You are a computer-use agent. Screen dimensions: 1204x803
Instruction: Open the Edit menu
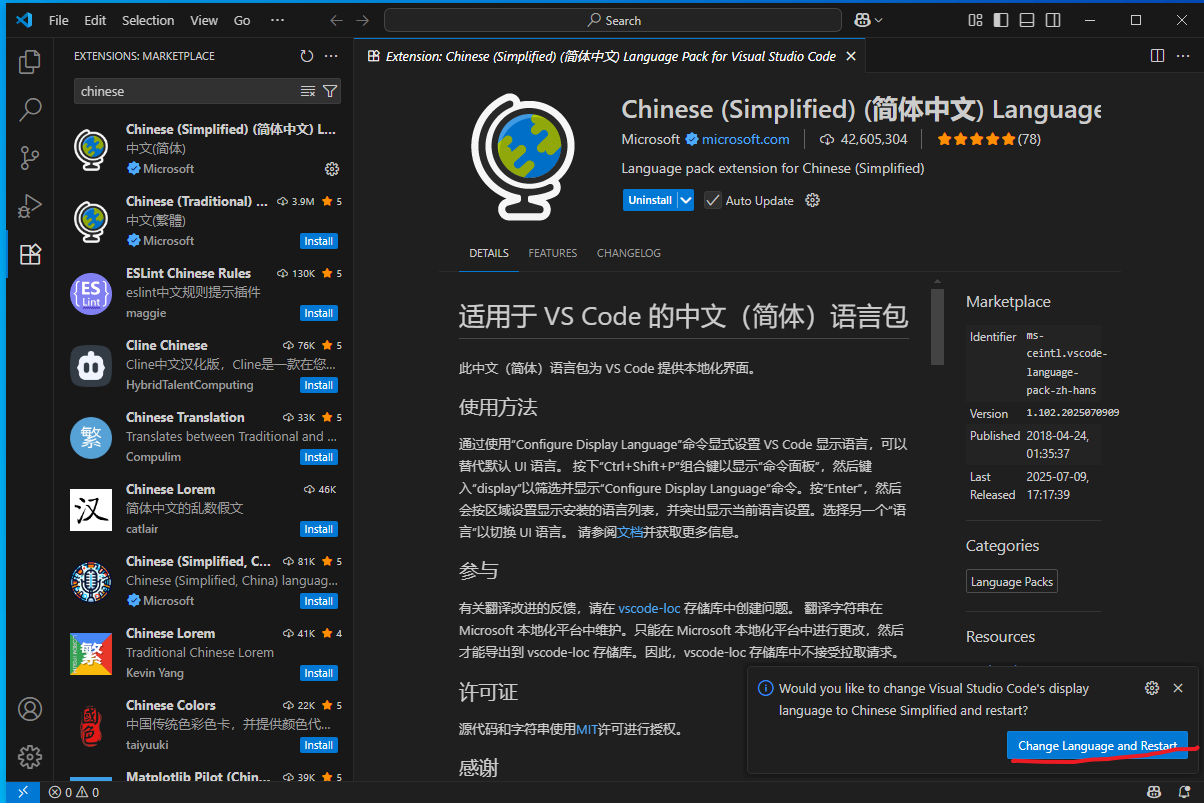click(x=95, y=20)
